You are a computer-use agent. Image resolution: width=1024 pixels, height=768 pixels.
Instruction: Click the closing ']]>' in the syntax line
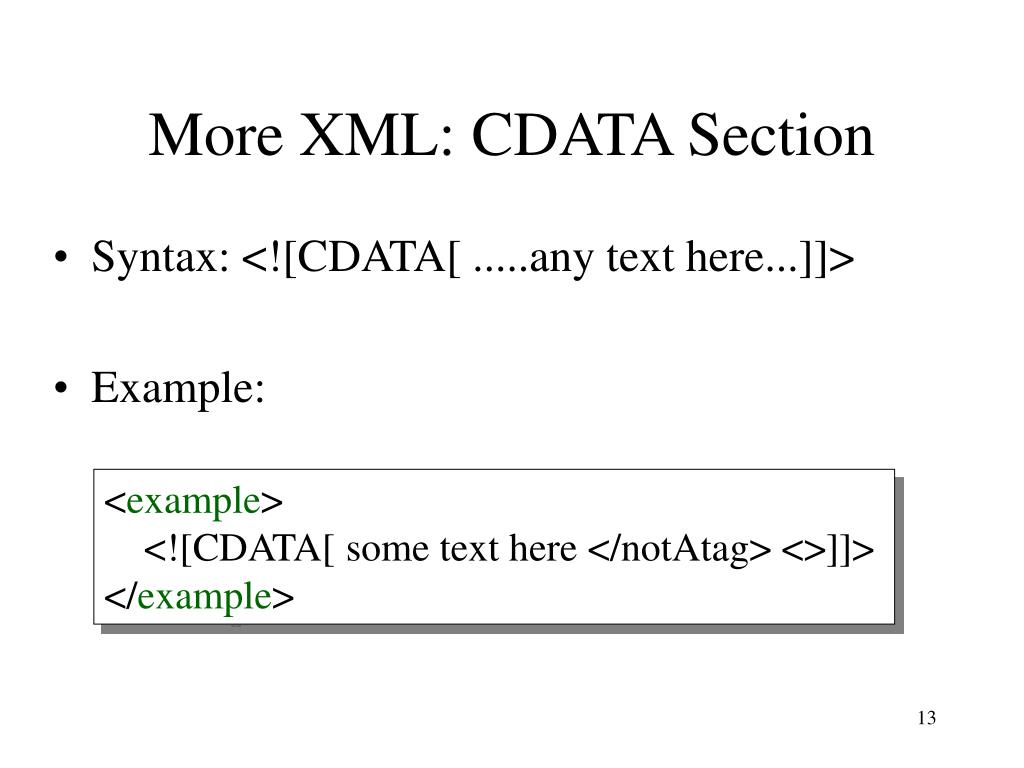[827, 257]
